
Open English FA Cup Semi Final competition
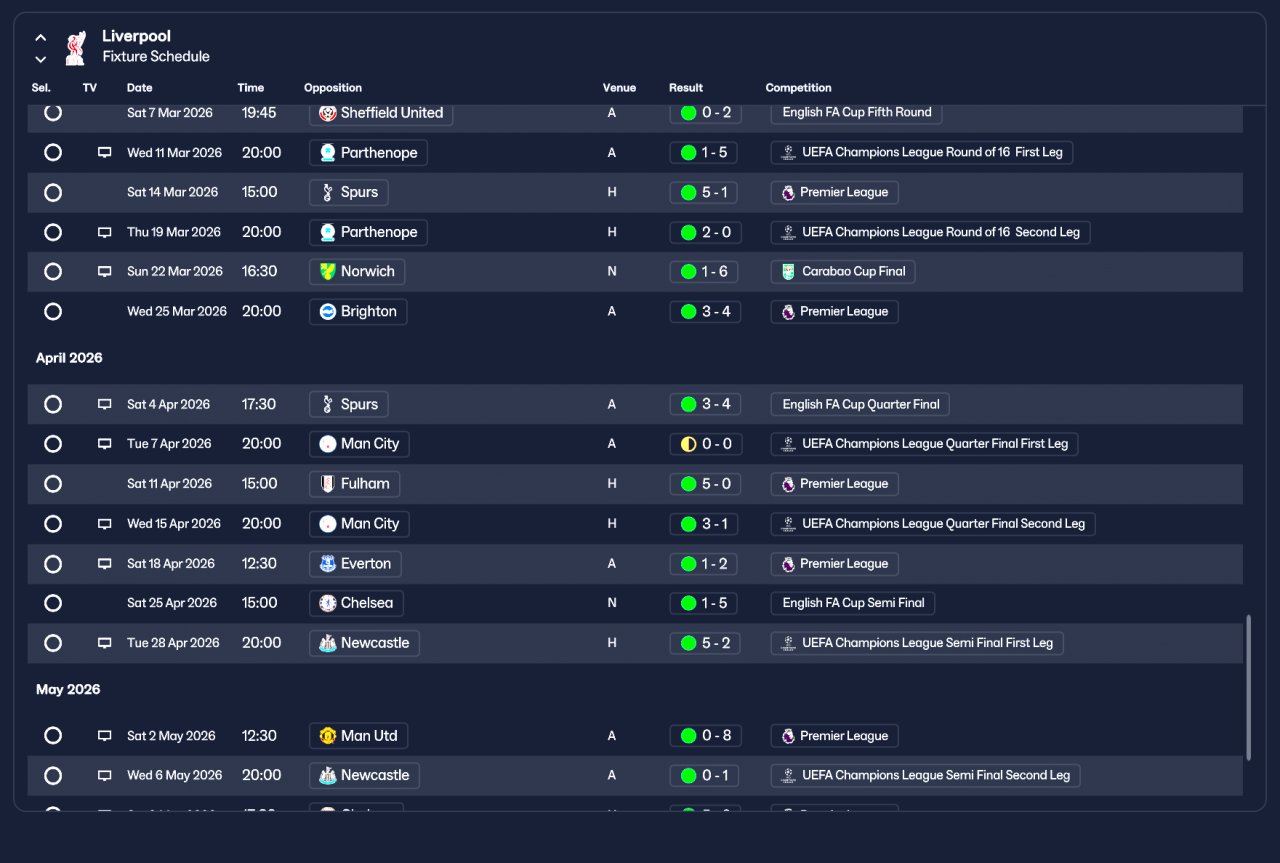click(853, 603)
